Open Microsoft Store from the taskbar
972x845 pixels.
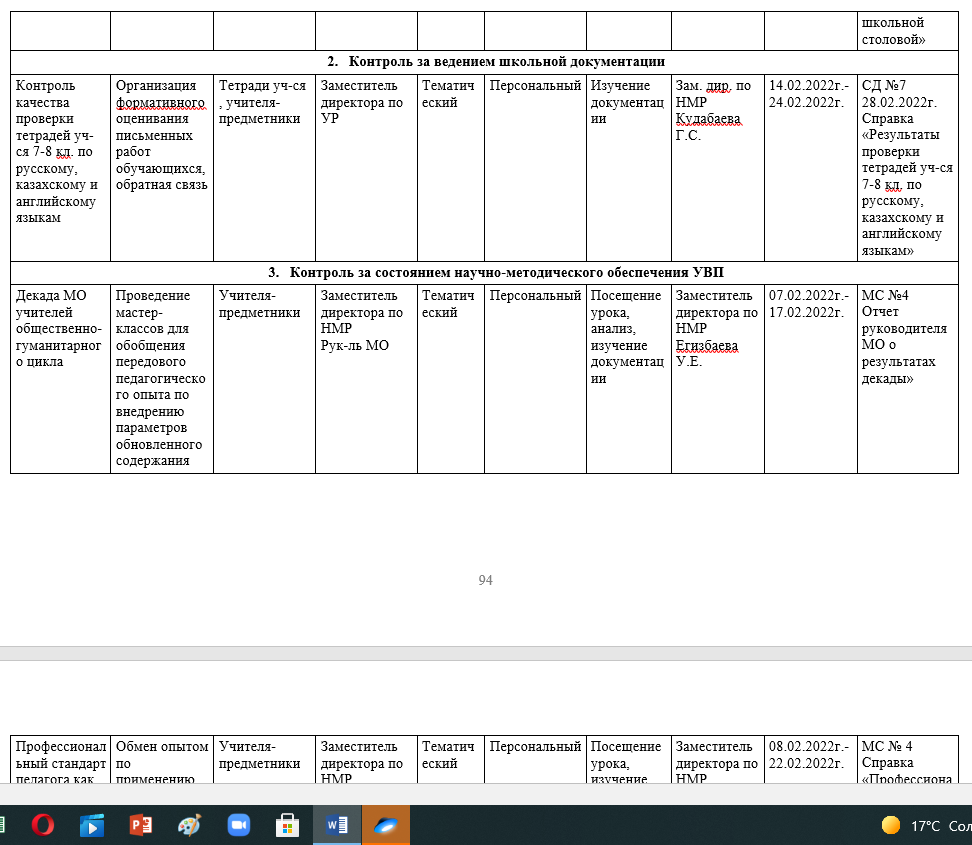287,825
